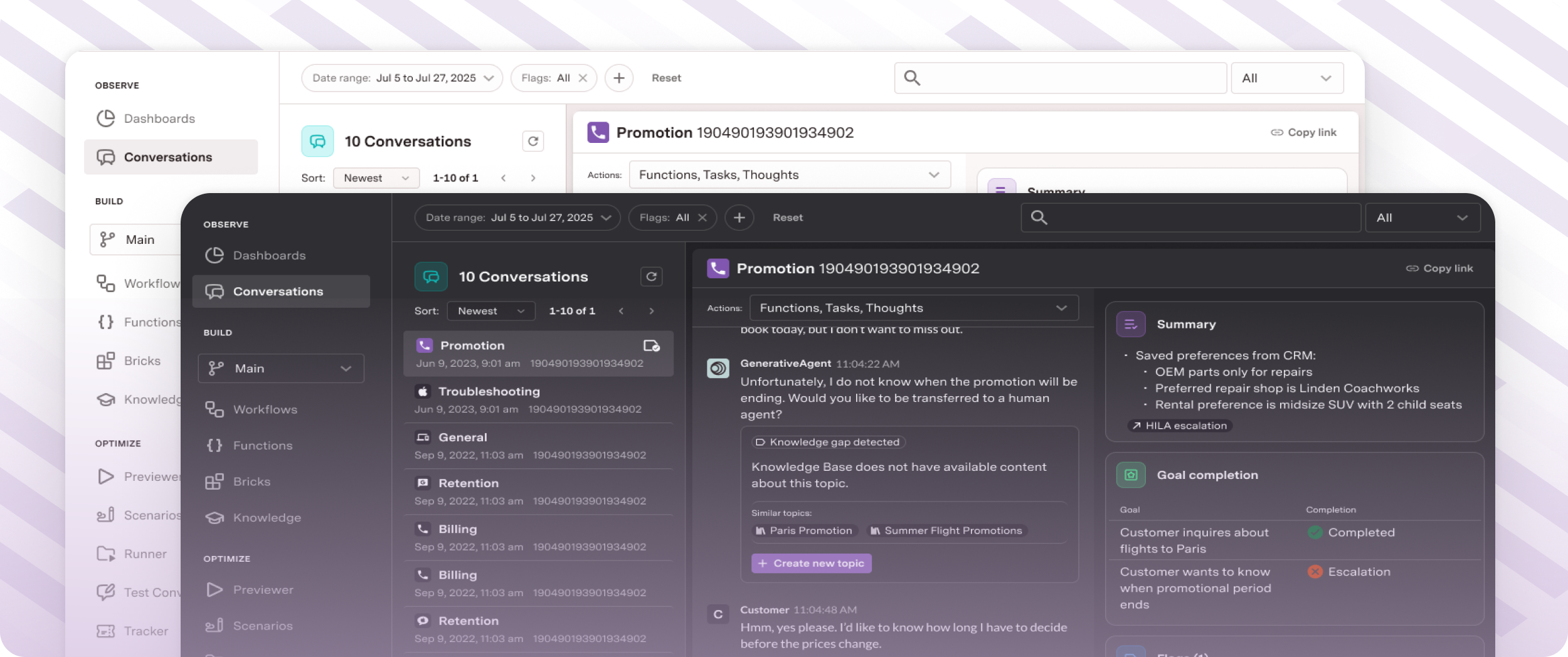Viewport: 1568px width, 657px height.
Task: Click the red Escalation status icon
Action: click(1315, 572)
